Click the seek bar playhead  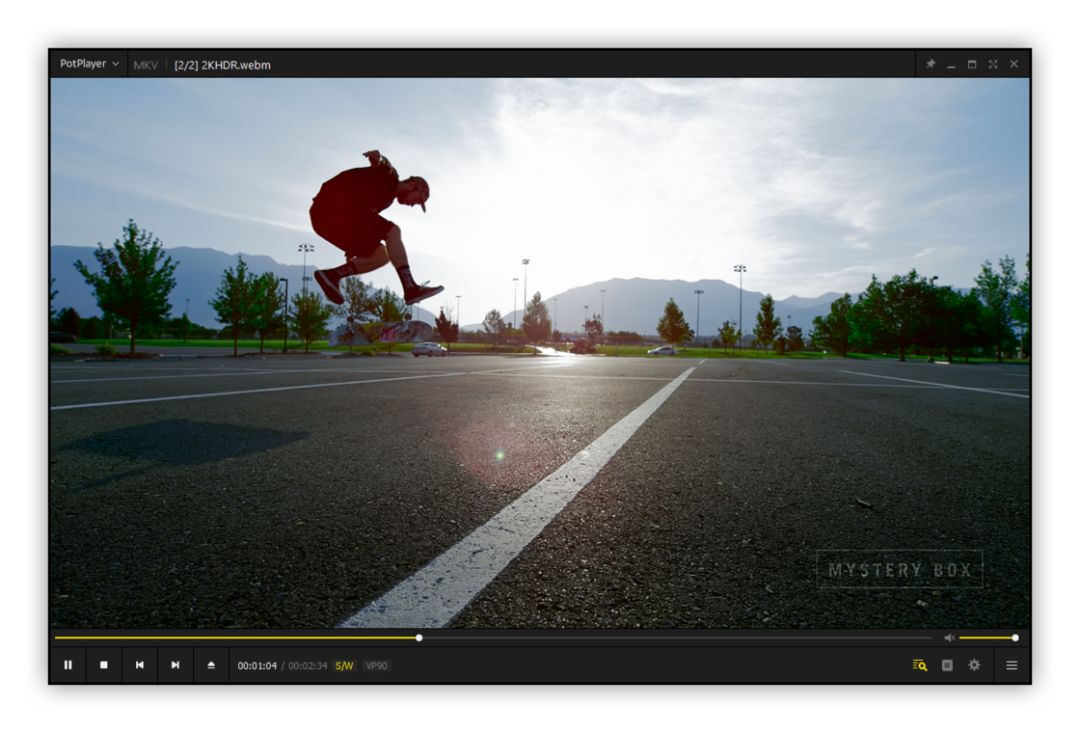pos(419,639)
